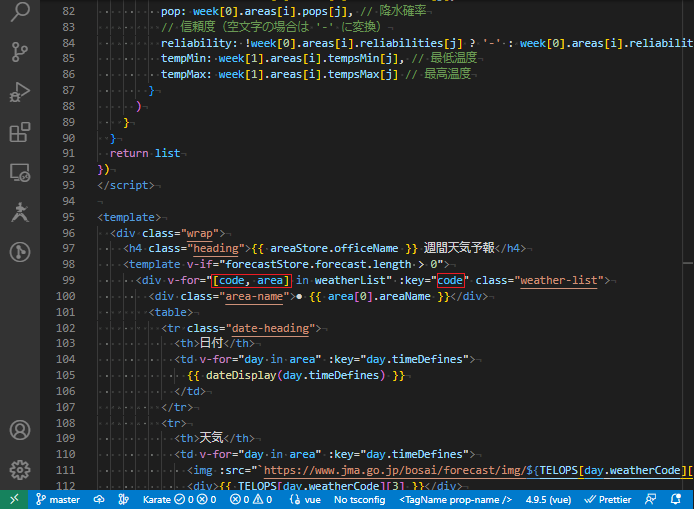
Task: Click the [code, area] destructuring on line 99
Action: click(x=251, y=281)
